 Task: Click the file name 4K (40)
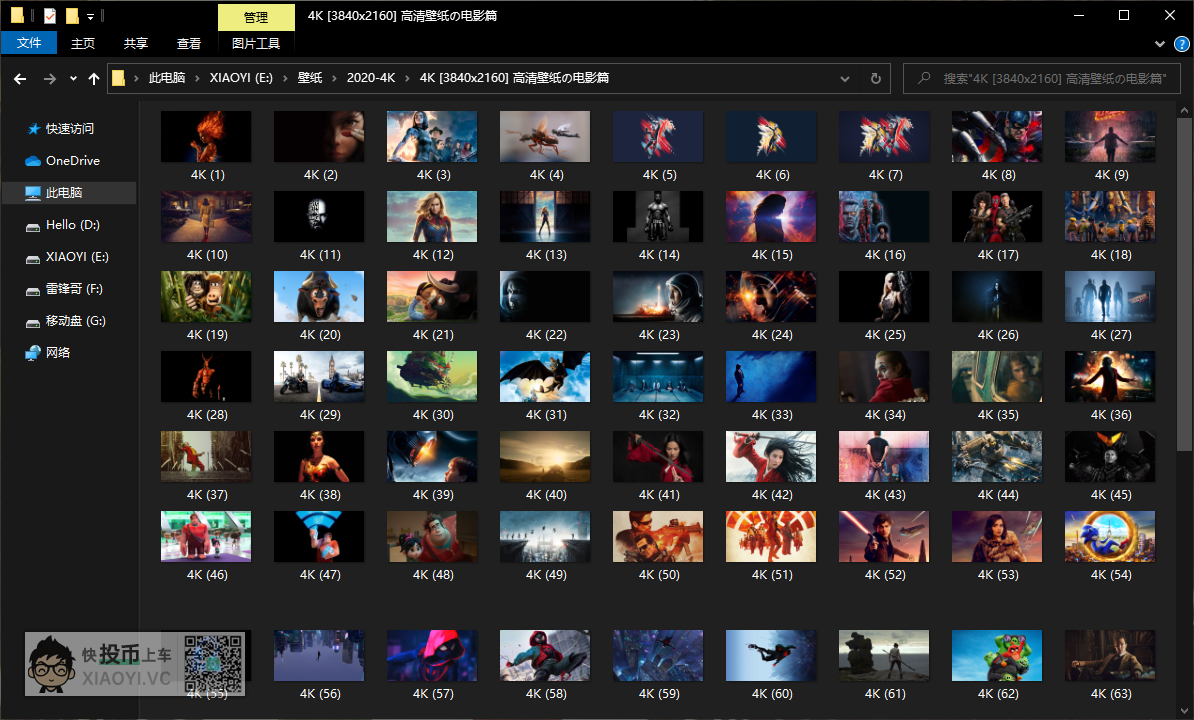[546, 495]
